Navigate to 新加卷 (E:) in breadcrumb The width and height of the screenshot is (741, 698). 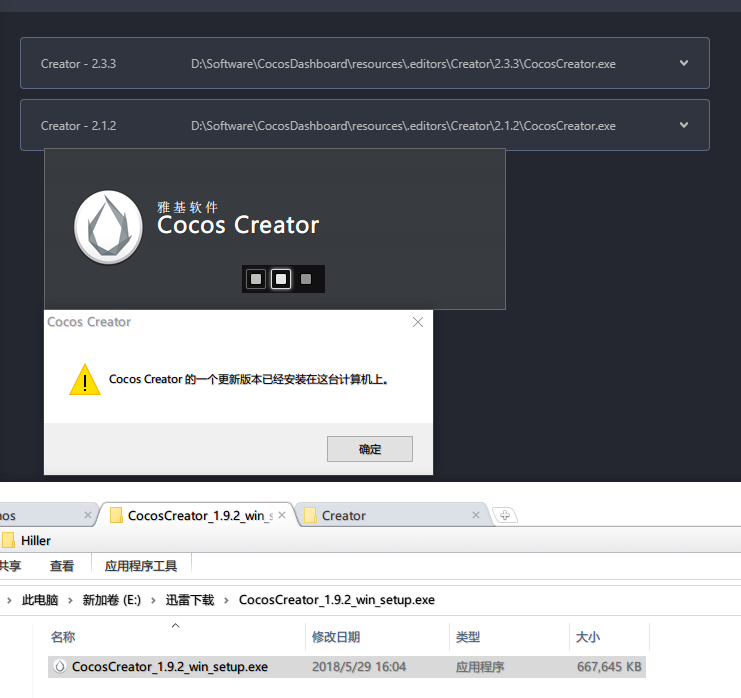click(x=112, y=600)
